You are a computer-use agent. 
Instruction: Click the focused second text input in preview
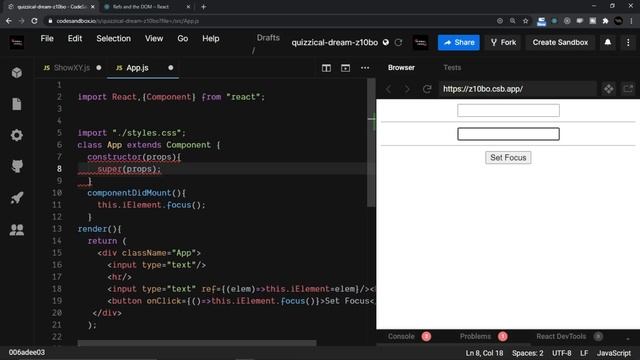pos(508,134)
